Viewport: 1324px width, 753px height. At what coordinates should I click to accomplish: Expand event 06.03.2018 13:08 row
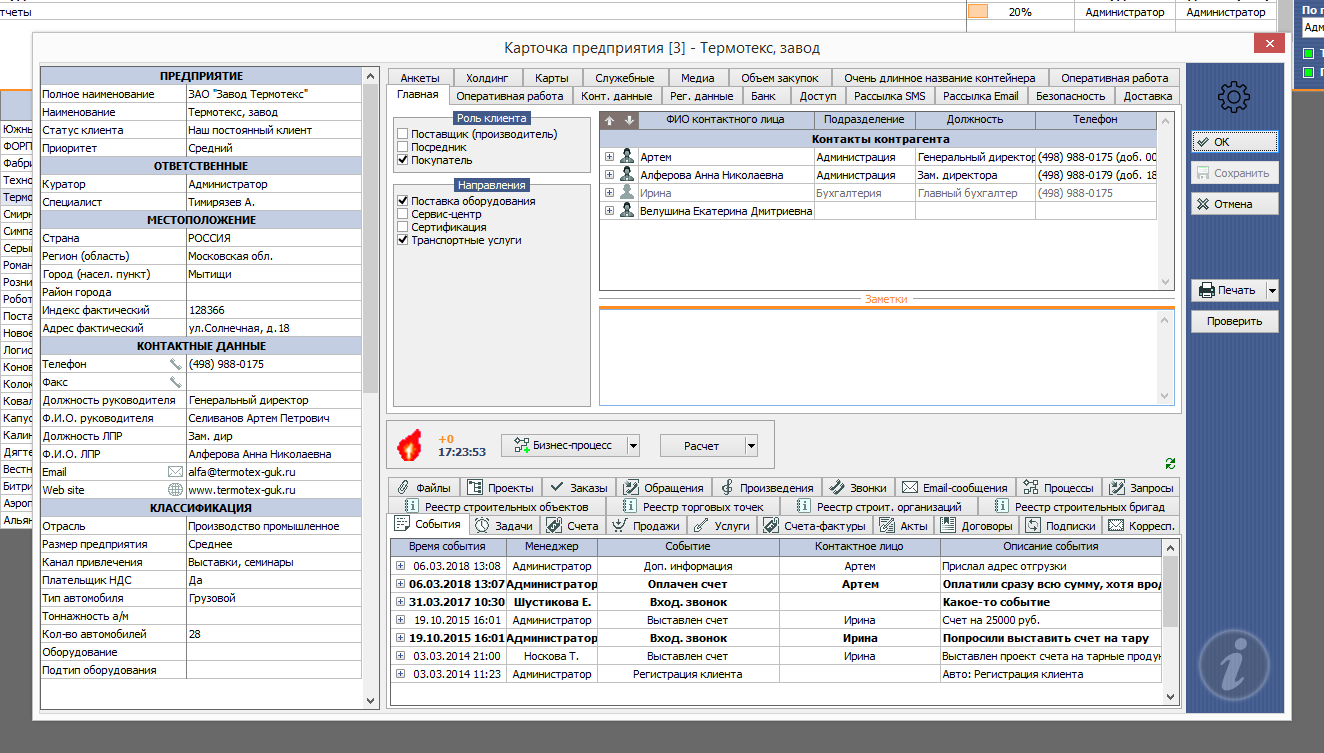[400, 566]
